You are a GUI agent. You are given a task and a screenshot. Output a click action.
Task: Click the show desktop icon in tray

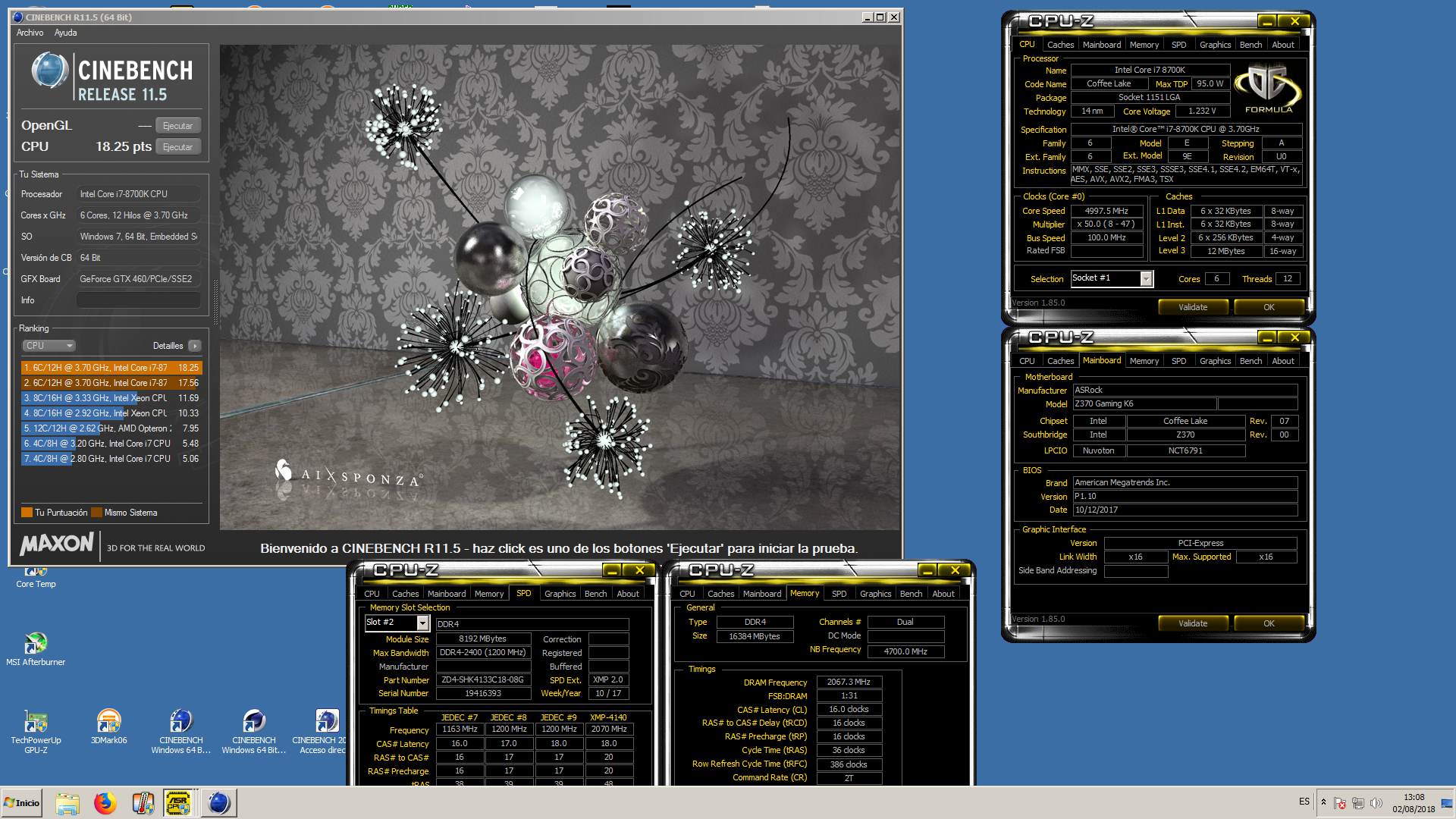click(1447, 803)
